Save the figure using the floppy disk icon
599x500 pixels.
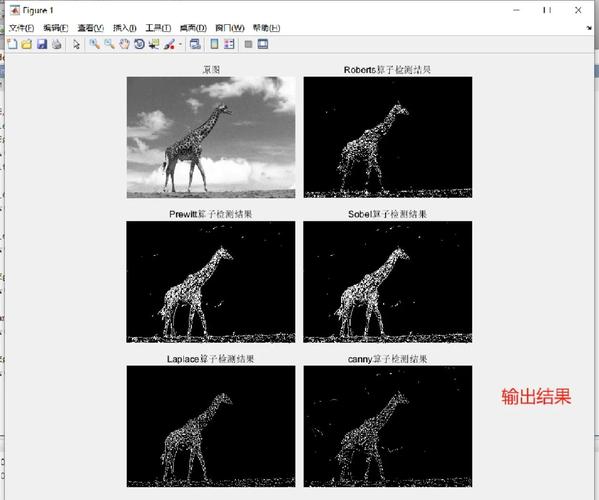coord(42,44)
